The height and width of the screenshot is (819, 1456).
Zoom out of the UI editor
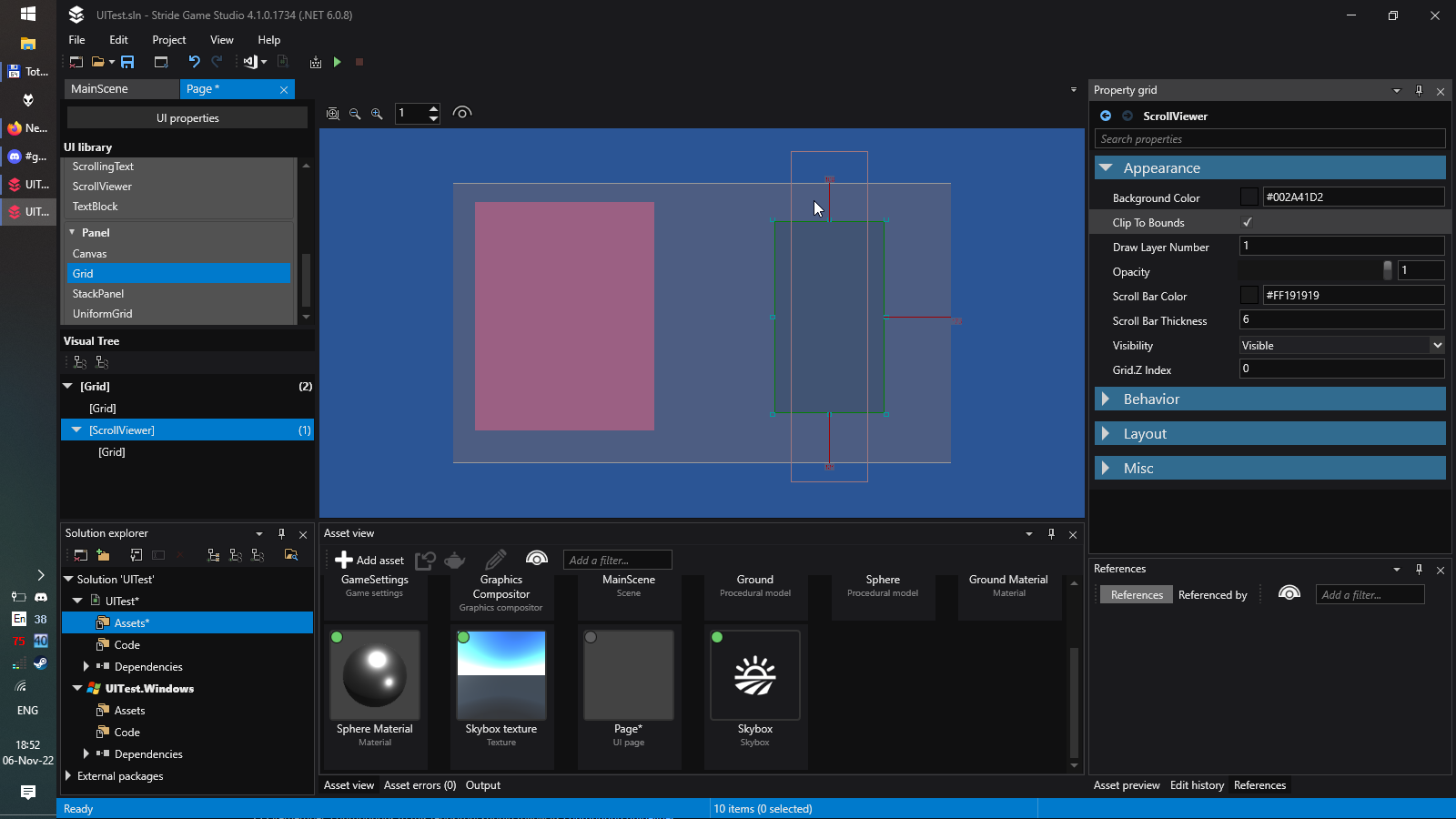(x=355, y=114)
